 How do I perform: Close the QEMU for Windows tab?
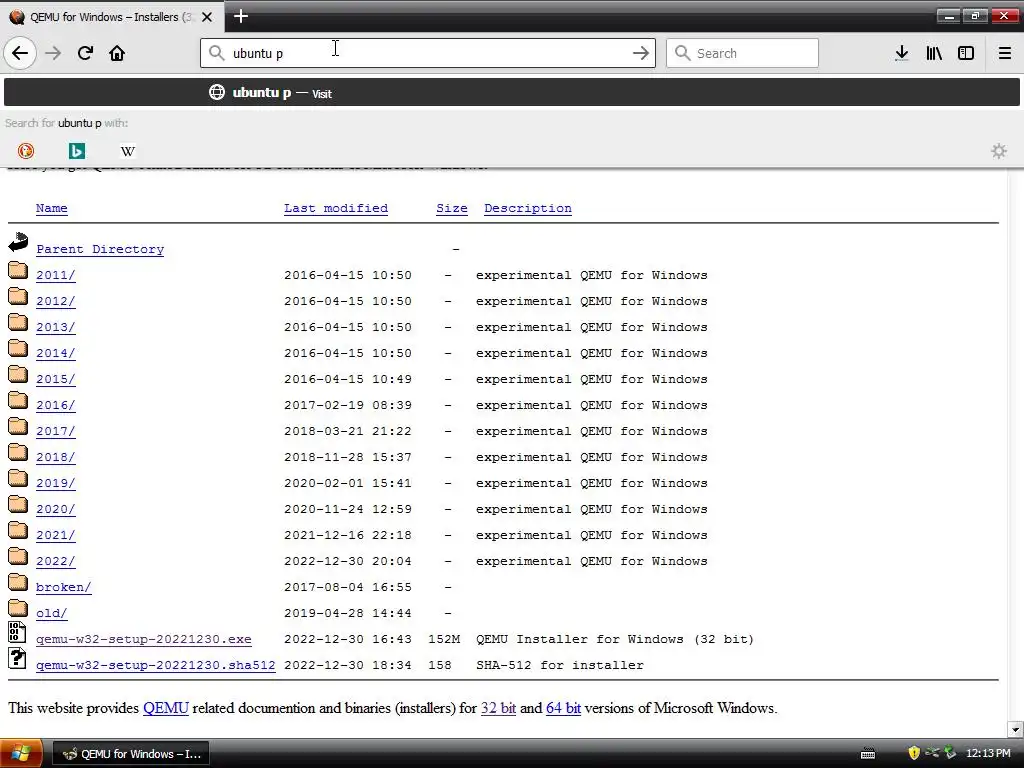click(207, 17)
